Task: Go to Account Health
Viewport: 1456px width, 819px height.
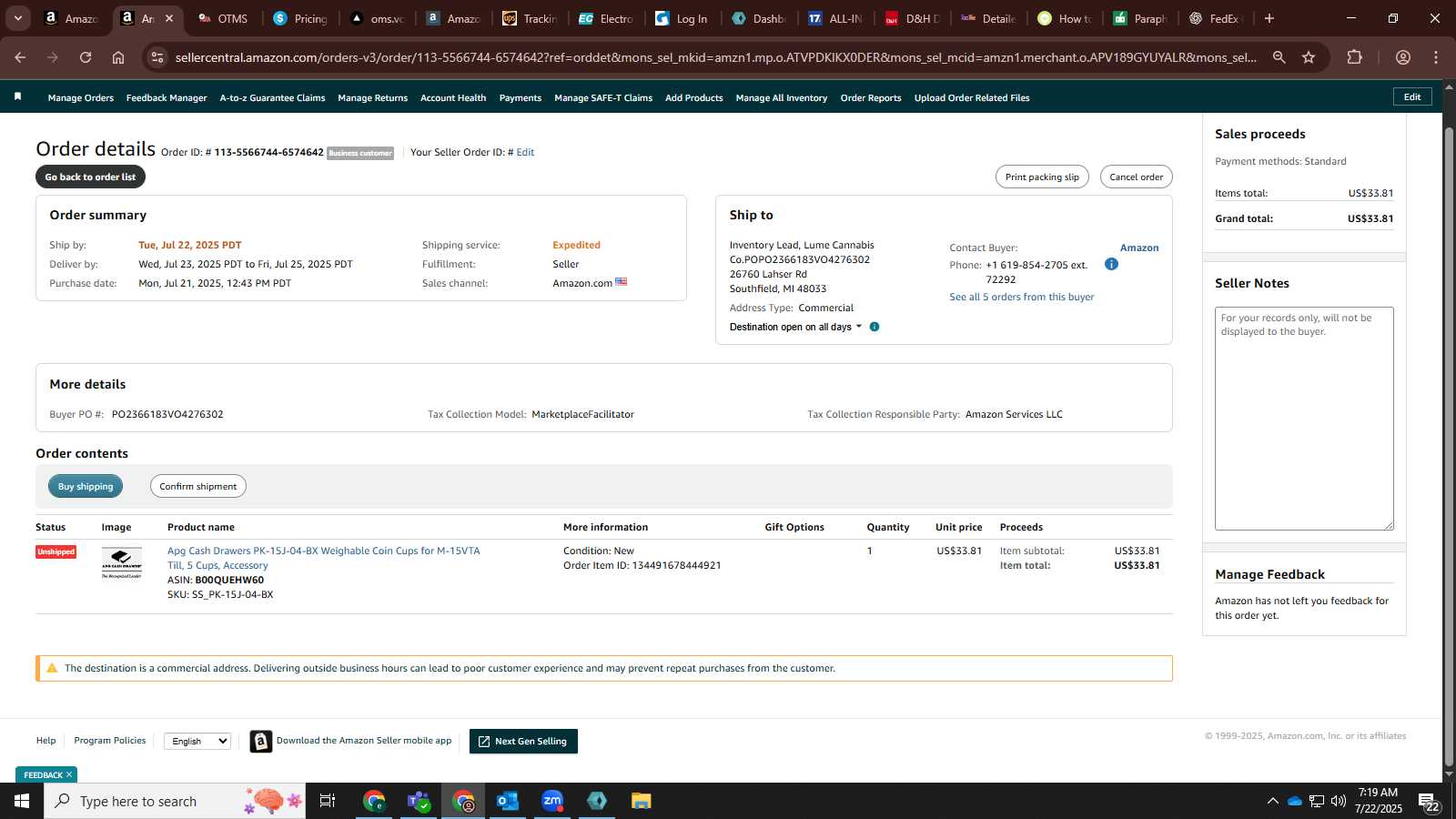Action: [453, 97]
